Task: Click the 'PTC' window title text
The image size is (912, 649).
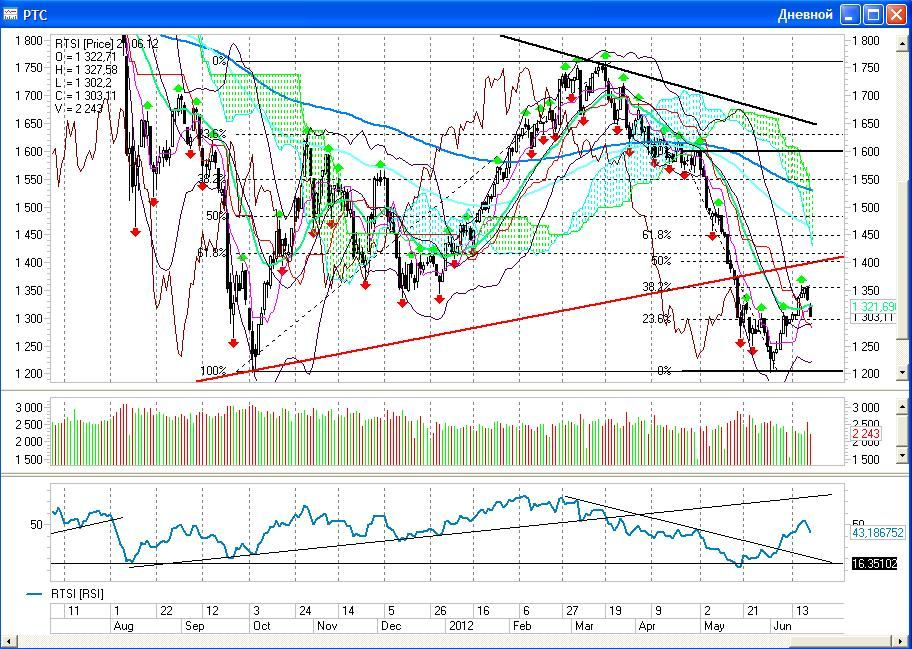Action: (x=35, y=16)
